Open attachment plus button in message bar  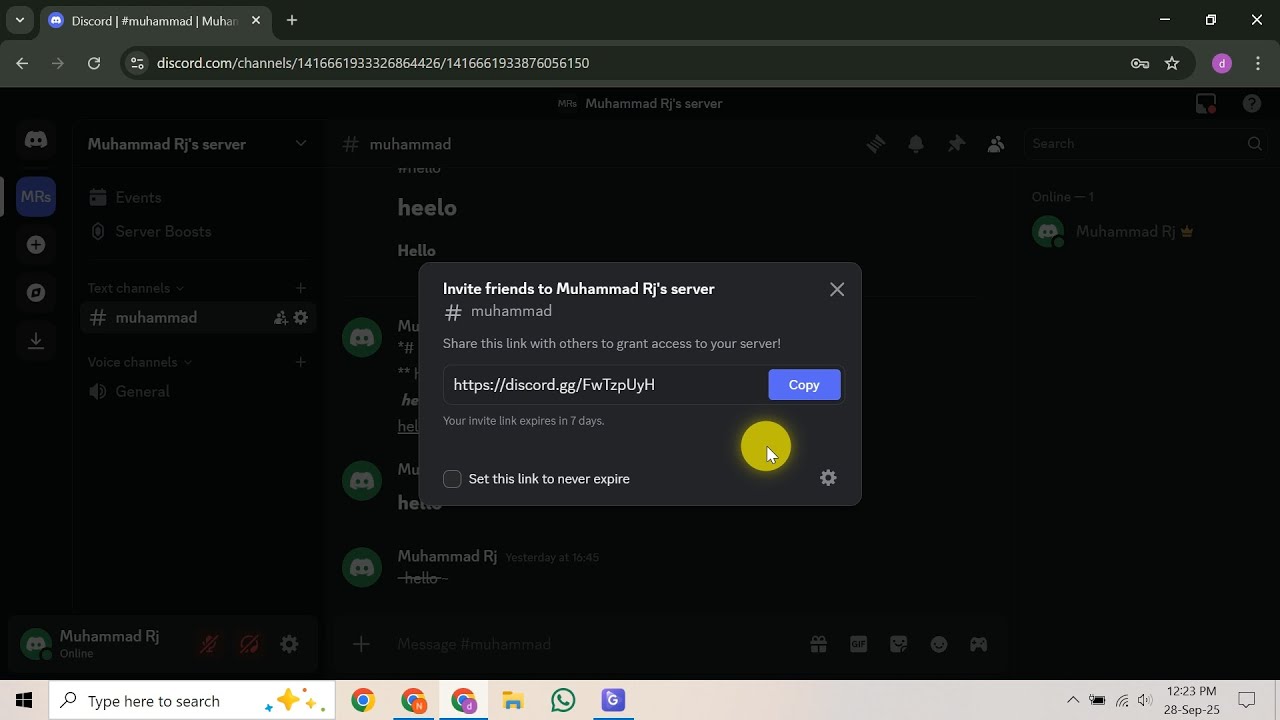pos(361,645)
